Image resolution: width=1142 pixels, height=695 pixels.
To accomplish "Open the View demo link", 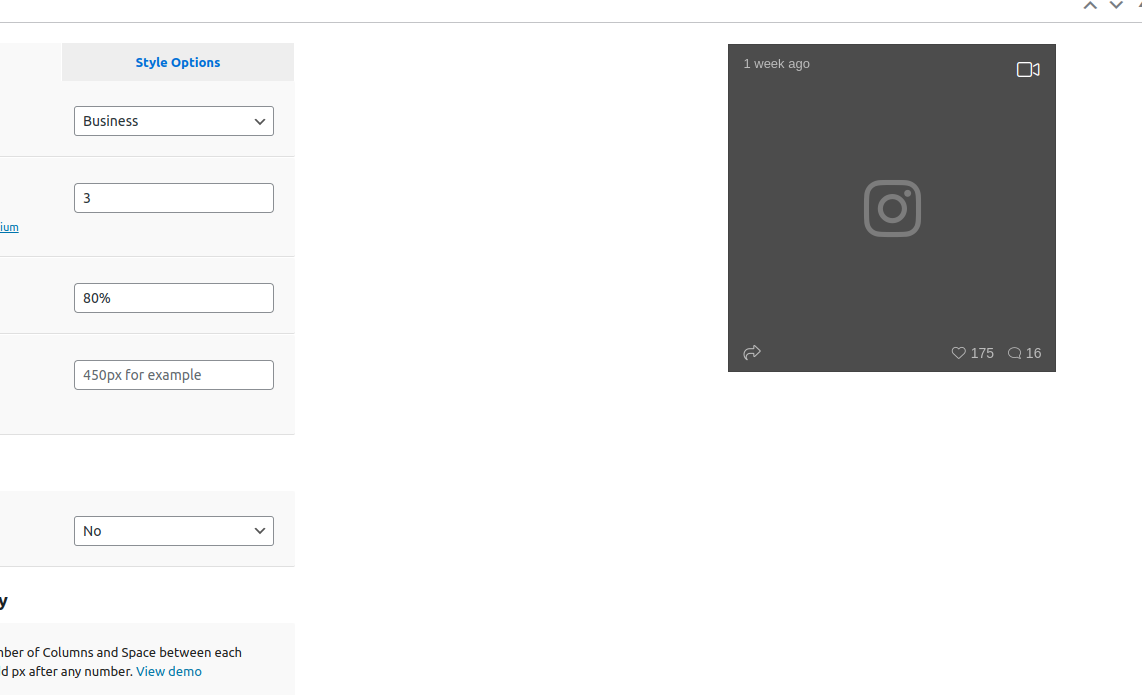I will click(x=169, y=672).
